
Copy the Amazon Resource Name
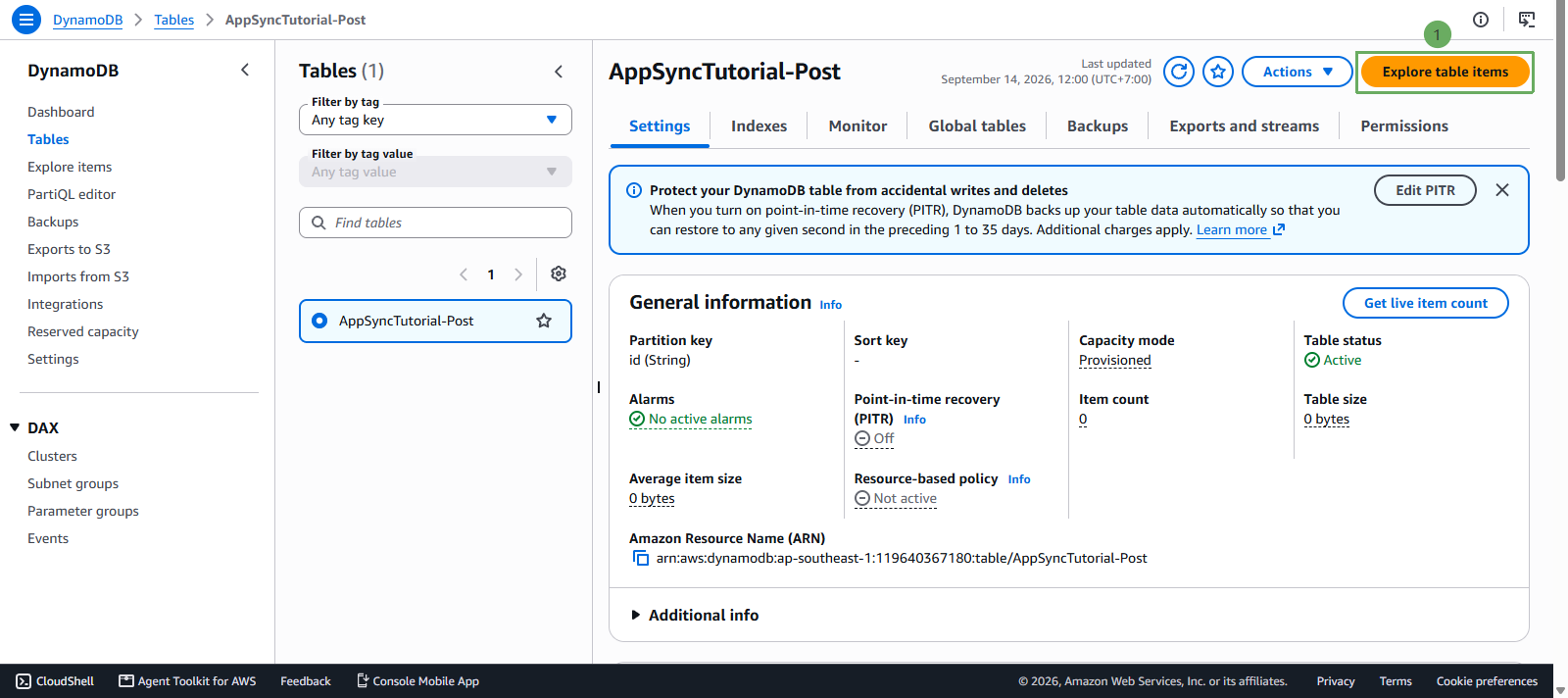click(x=641, y=558)
